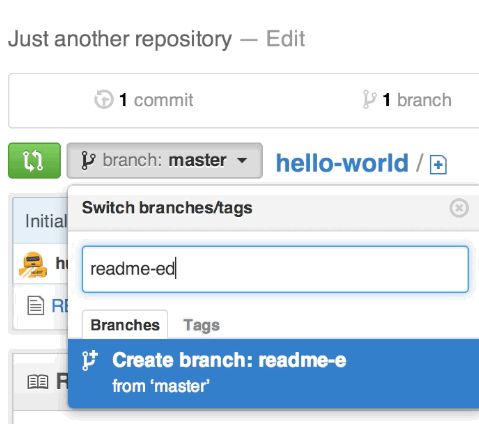Click the README file document icon
Screen dimensions: 479x424
pyautogui.click(x=36, y=305)
